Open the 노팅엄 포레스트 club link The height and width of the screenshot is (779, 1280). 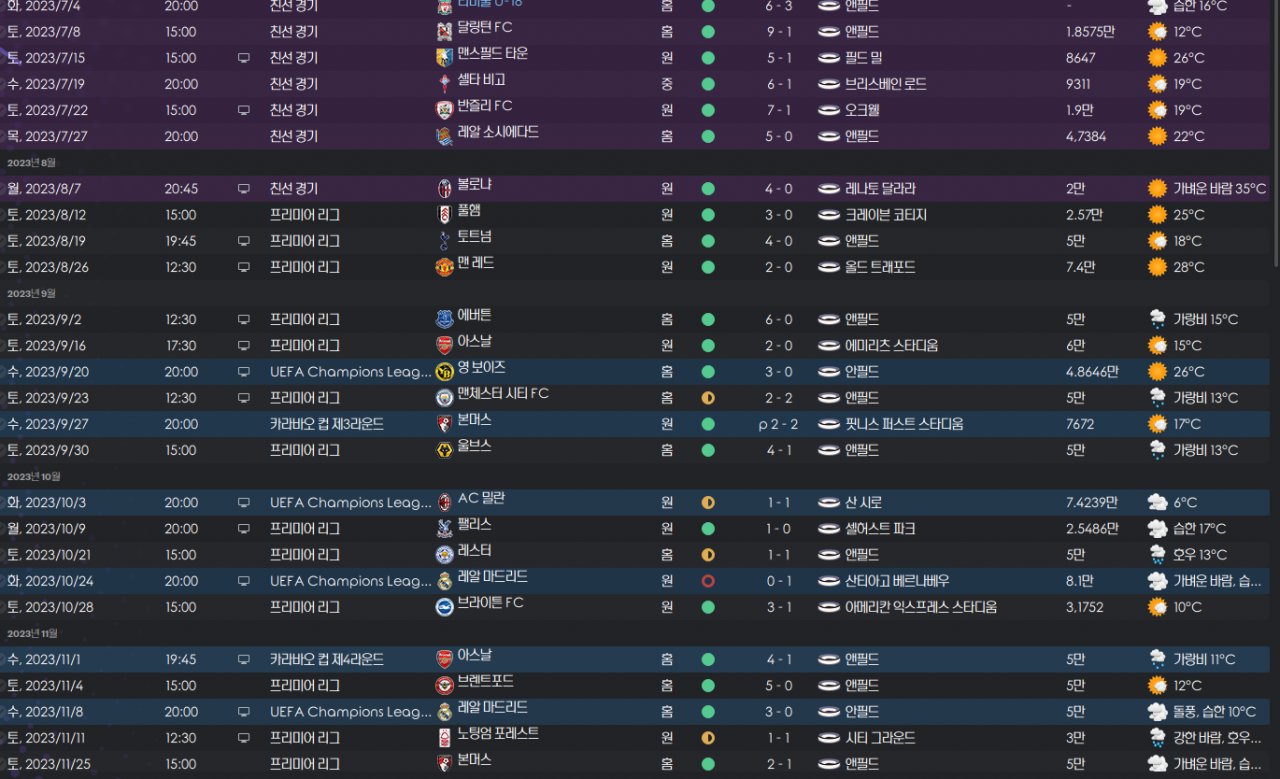tap(498, 734)
